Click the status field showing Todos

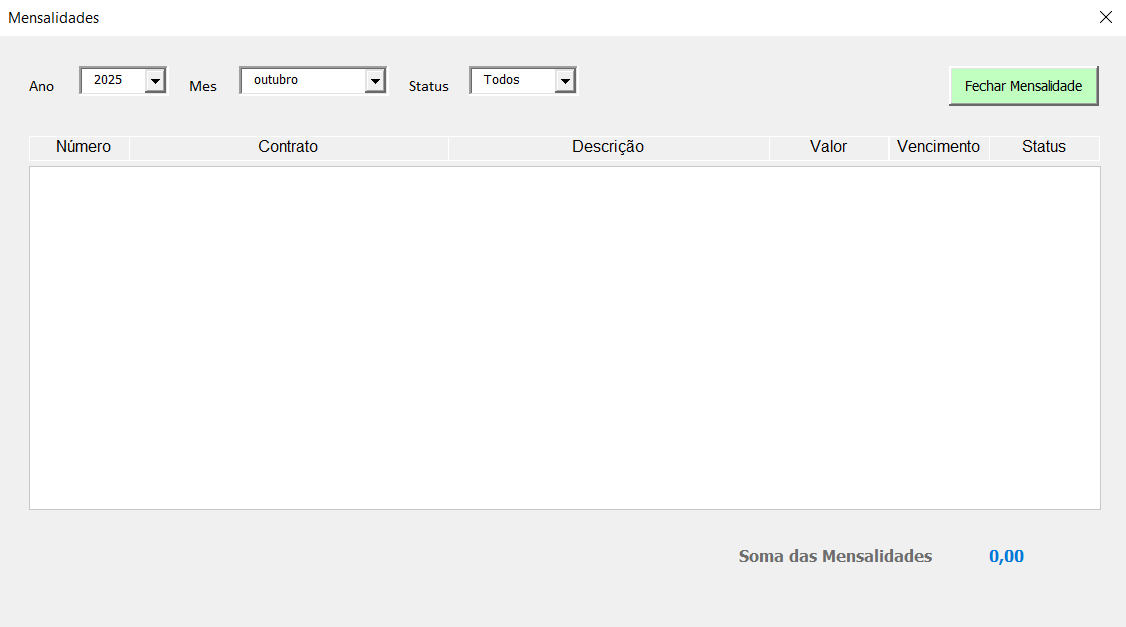(511, 80)
